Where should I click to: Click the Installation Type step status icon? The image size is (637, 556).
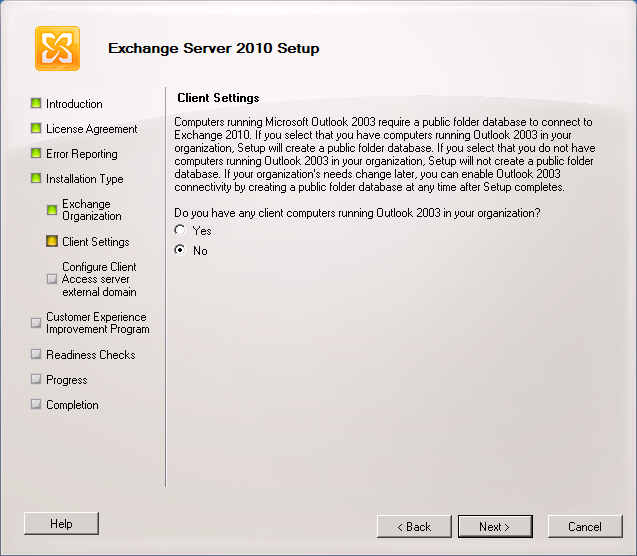tap(36, 179)
